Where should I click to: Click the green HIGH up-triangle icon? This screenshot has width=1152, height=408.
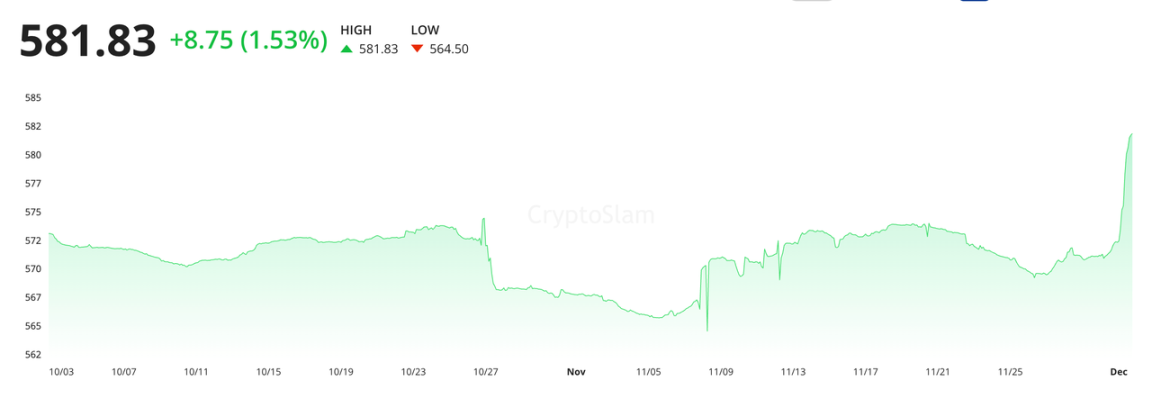click(x=347, y=49)
